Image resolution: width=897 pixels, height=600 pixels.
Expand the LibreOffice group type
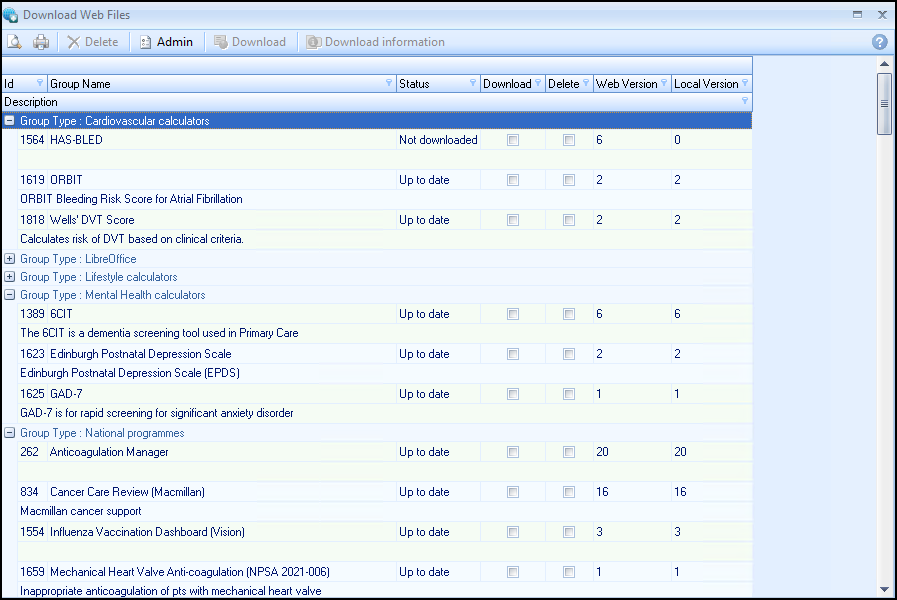[10, 259]
